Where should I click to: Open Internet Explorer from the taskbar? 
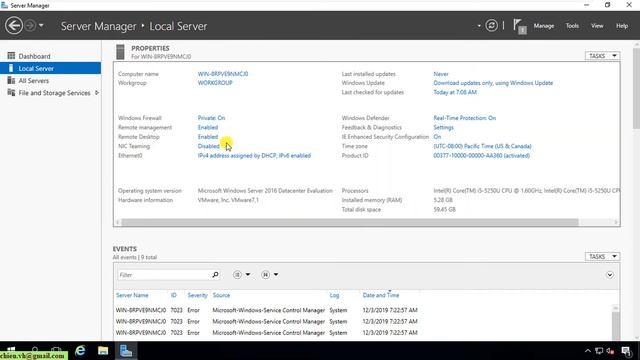click(x=80, y=351)
